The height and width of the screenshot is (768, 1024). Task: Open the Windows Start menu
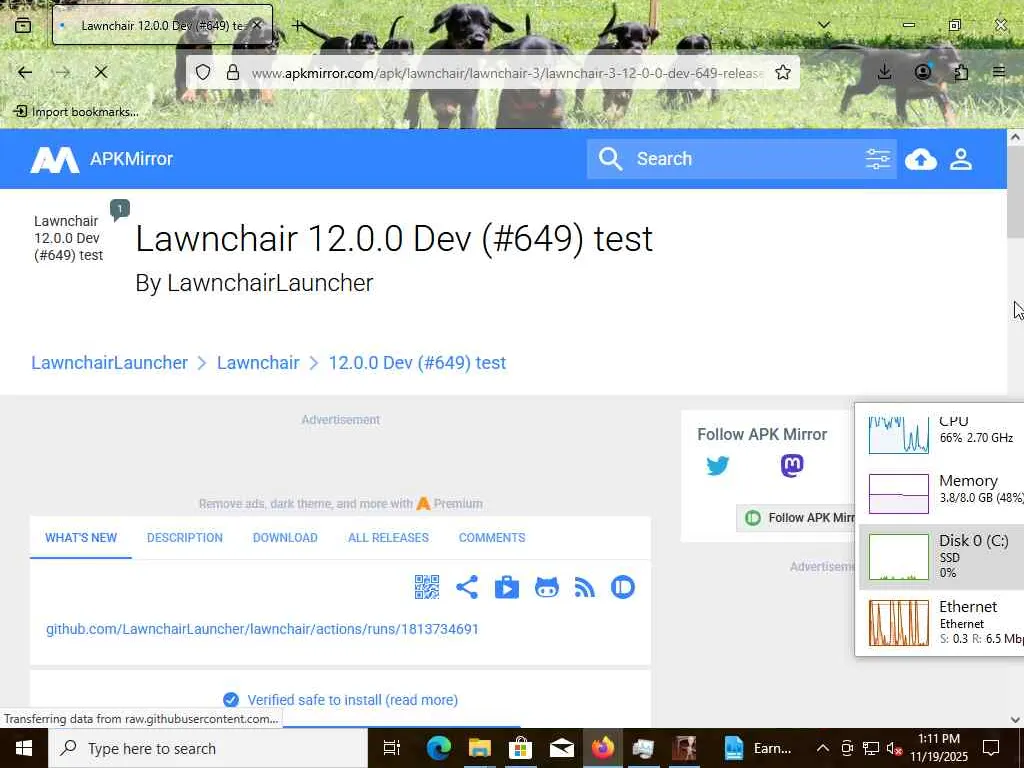24,748
